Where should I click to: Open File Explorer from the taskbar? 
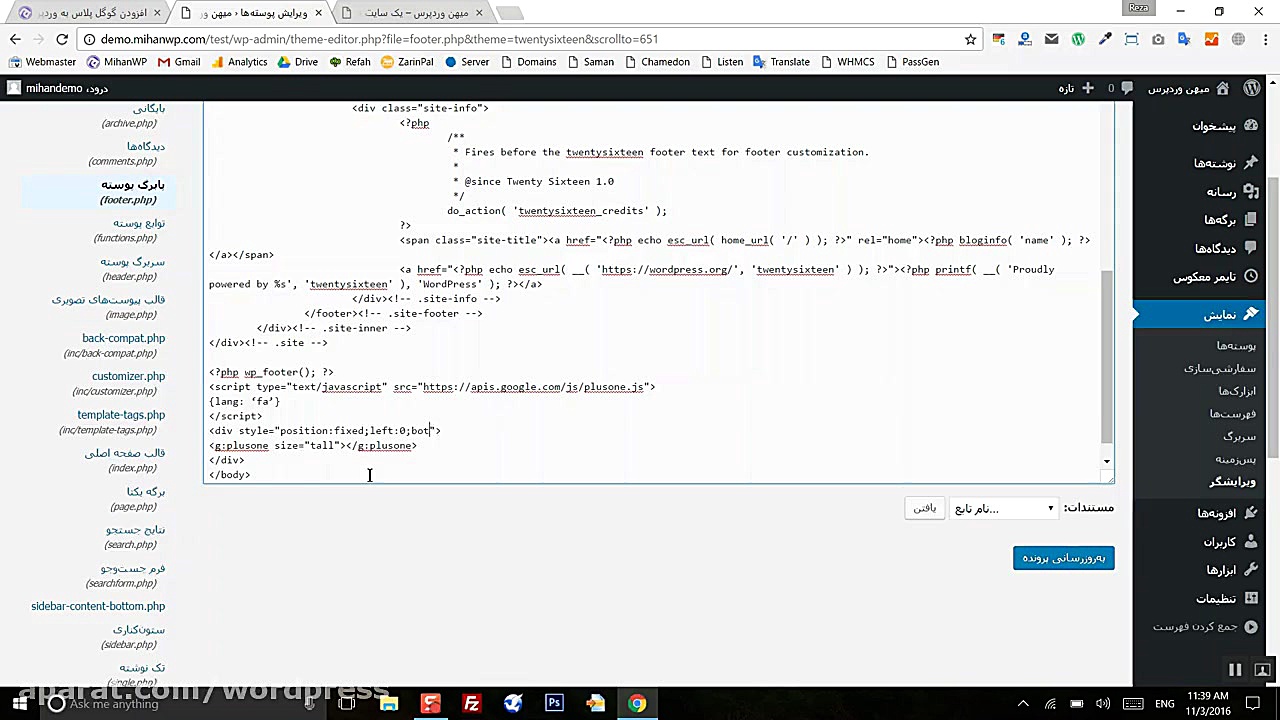[389, 704]
